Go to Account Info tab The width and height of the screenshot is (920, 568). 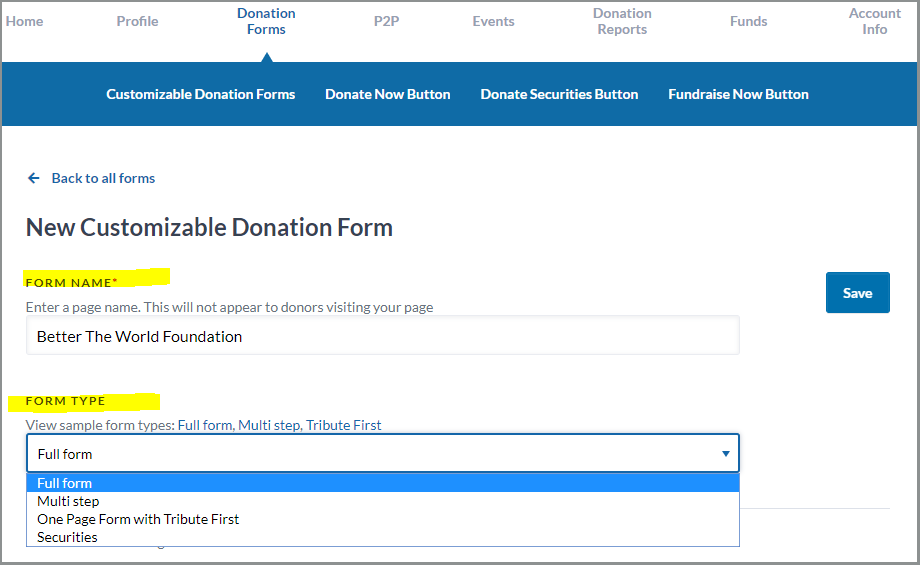click(874, 21)
